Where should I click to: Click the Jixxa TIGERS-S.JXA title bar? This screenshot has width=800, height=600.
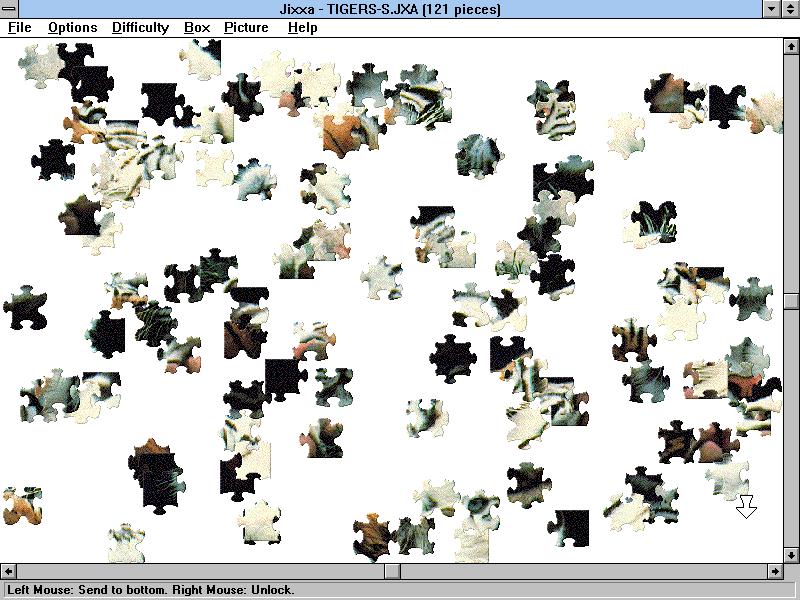(x=390, y=9)
